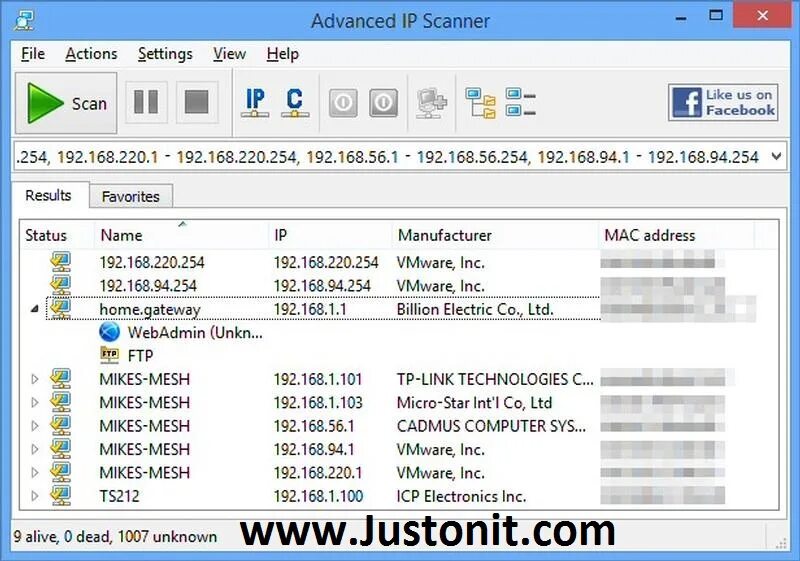Stop the scan with the square button
Image resolution: width=800 pixels, height=561 pixels.
(196, 102)
